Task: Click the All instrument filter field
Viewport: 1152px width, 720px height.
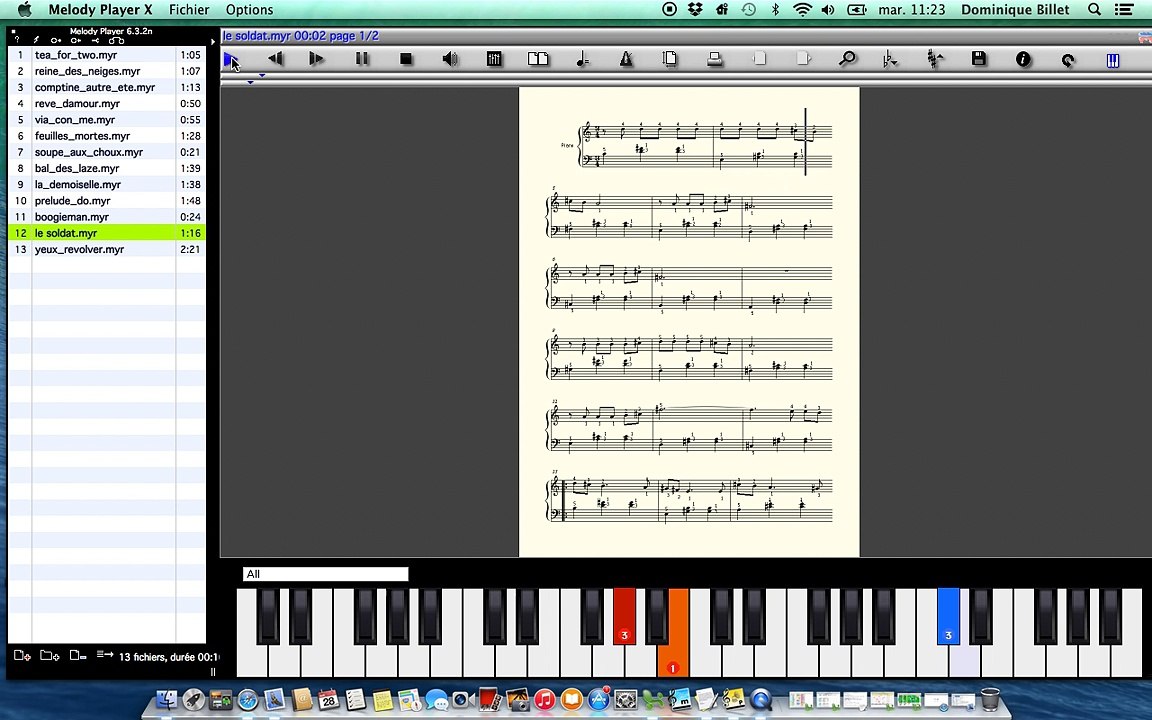Action: [325, 574]
